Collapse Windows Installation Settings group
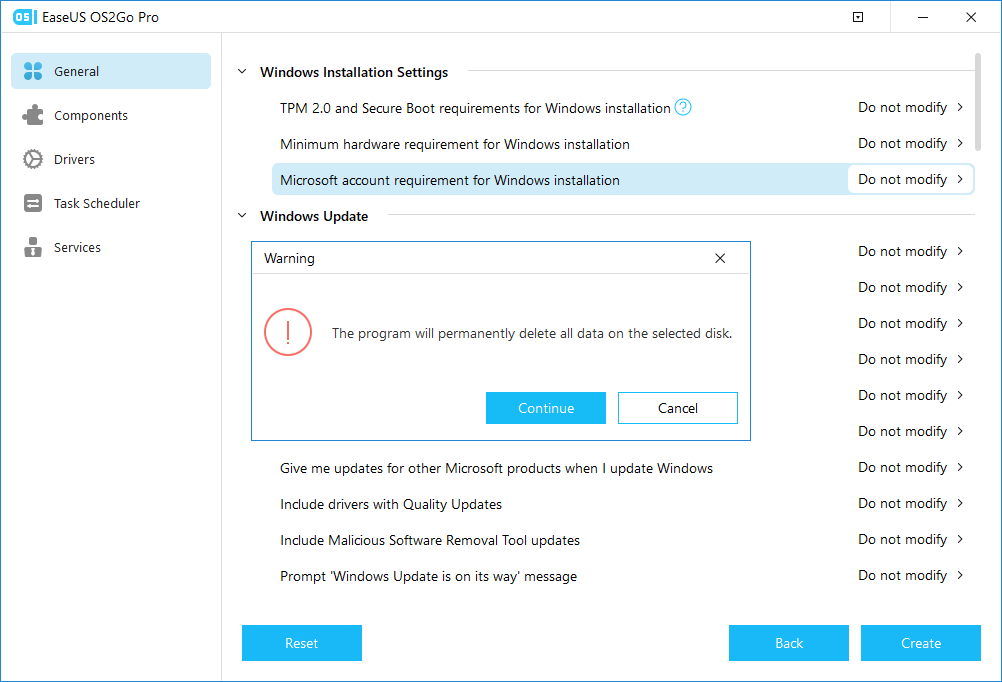Screen dimensions: 1002x682 tap(242, 72)
